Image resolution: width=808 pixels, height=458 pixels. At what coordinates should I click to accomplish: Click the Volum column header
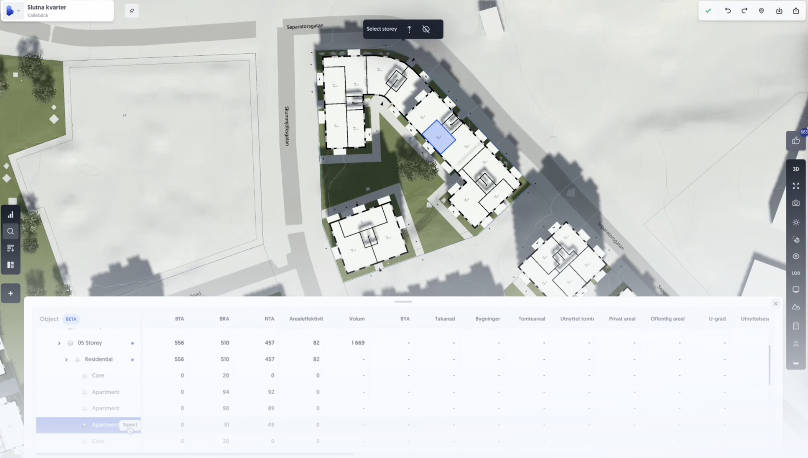pos(357,319)
